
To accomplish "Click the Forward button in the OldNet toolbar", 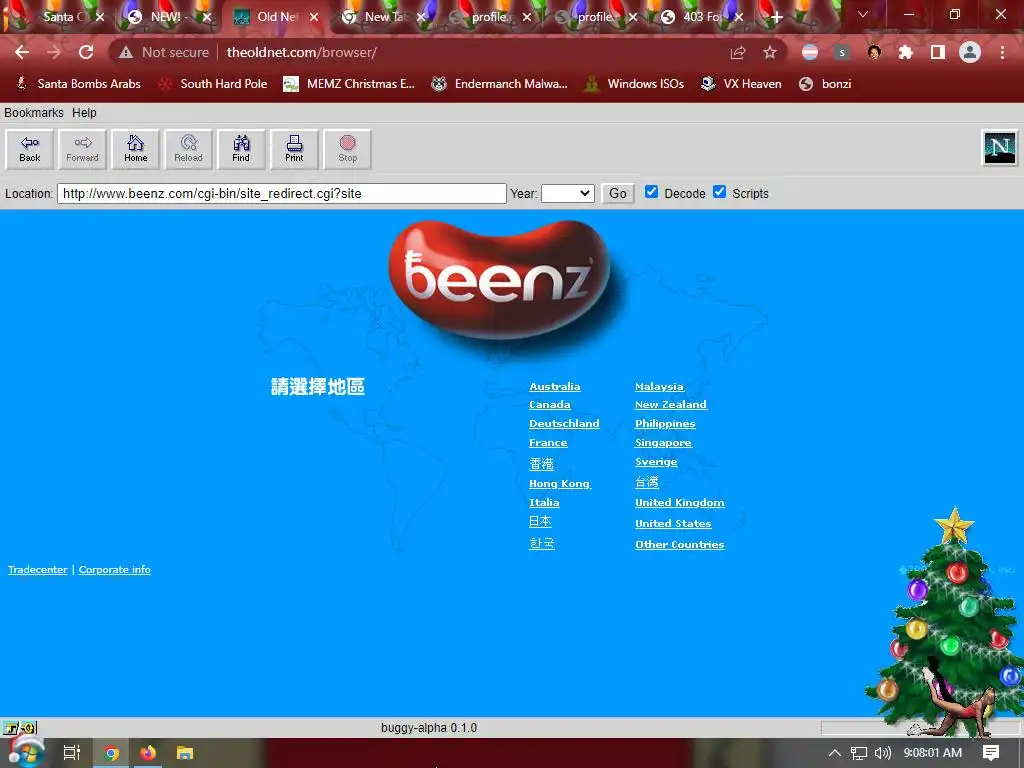I will [x=82, y=150].
